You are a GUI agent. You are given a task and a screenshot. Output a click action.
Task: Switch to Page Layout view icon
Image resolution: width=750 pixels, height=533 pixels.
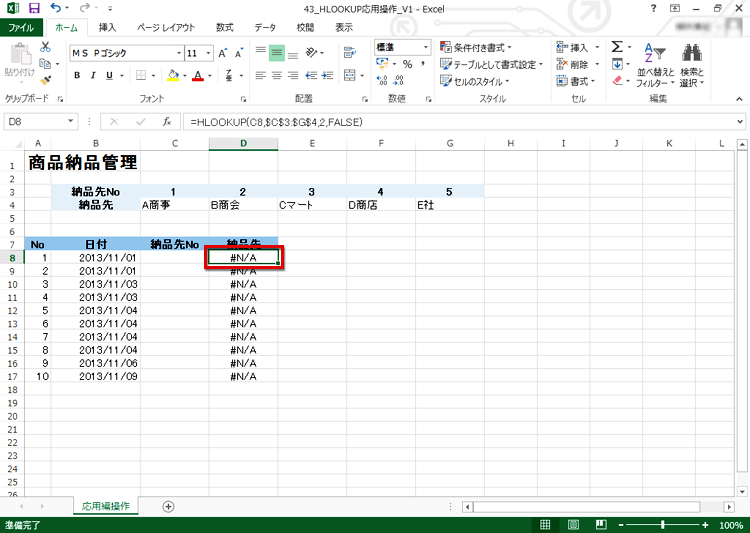pyautogui.click(x=573, y=525)
